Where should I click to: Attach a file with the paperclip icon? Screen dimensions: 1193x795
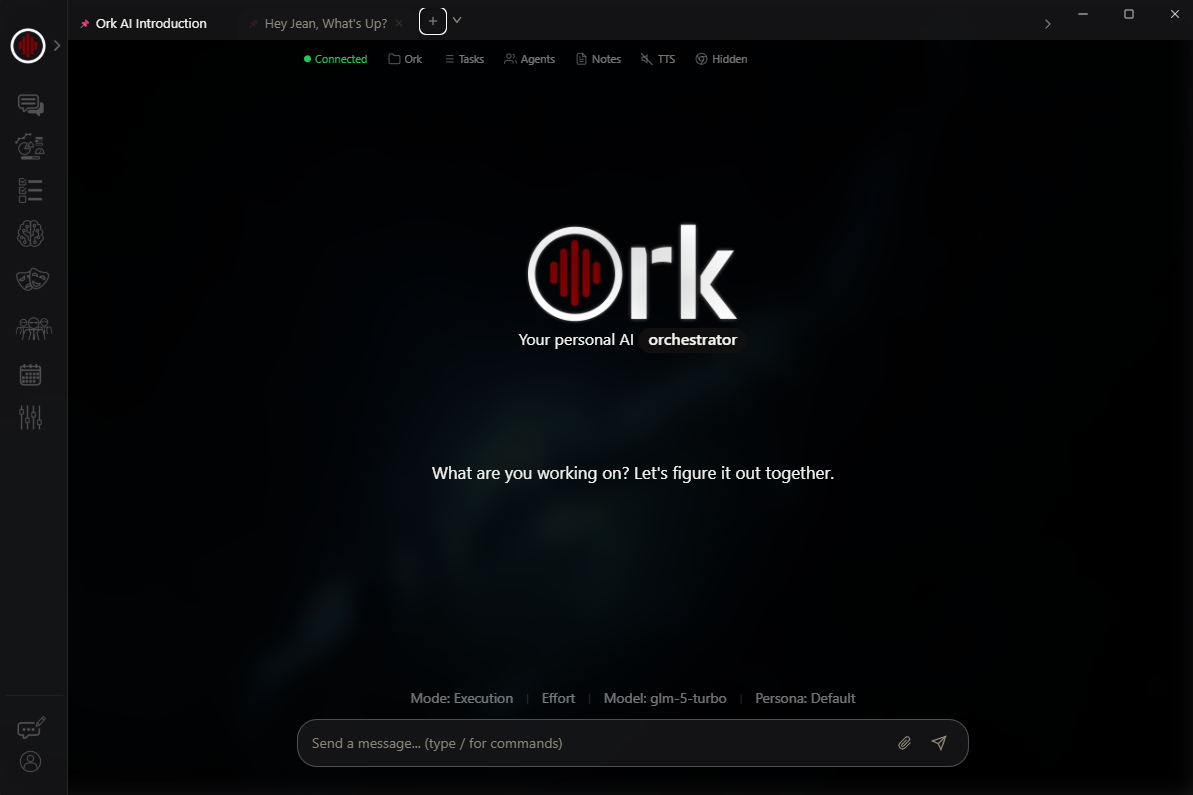[905, 743]
